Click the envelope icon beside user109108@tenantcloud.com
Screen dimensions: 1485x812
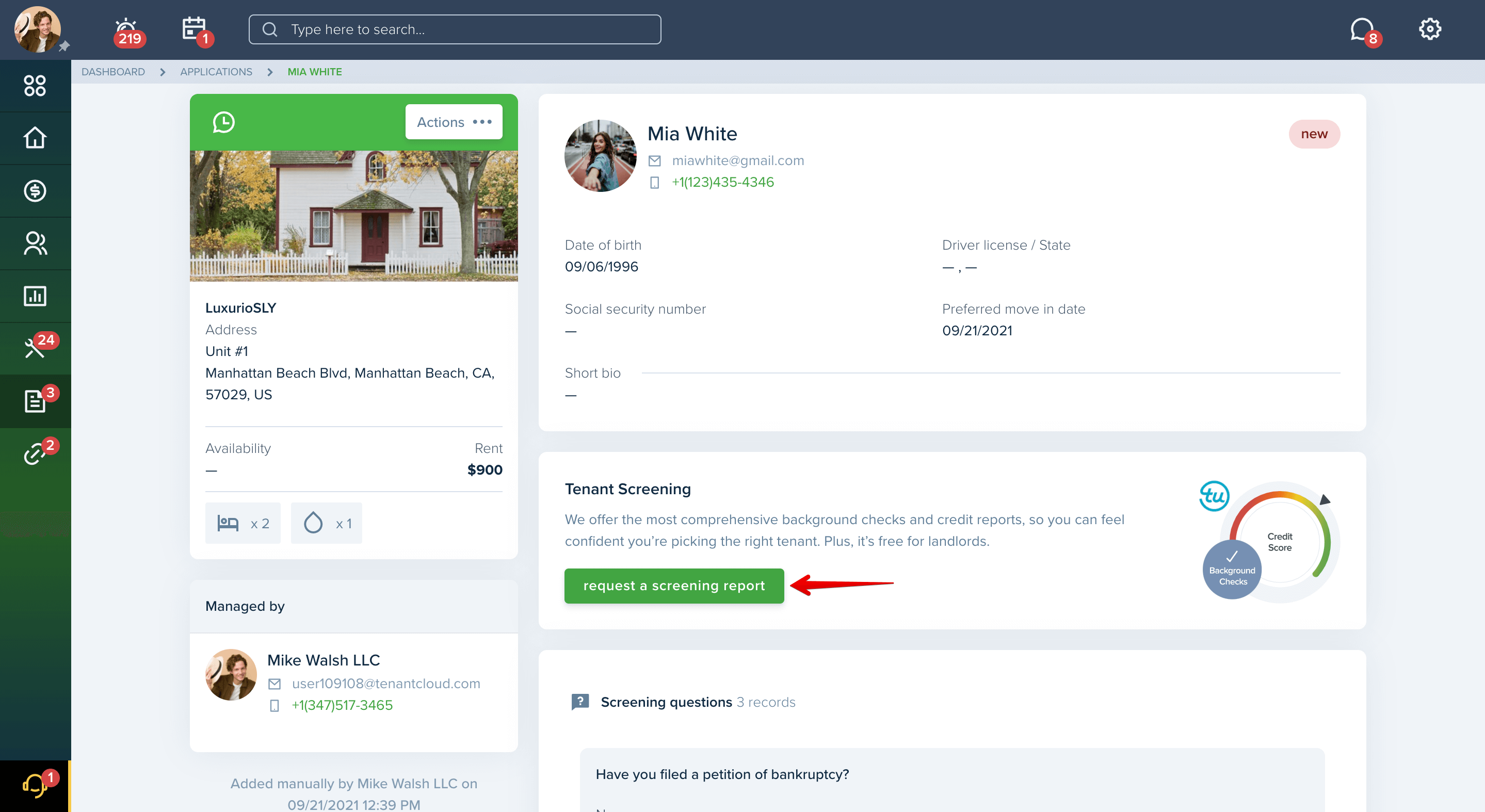click(275, 684)
